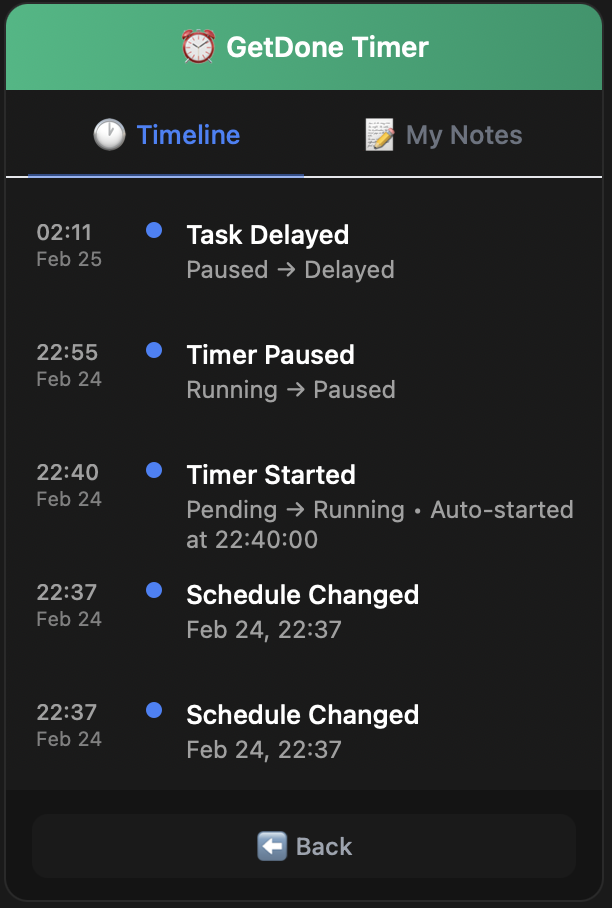This screenshot has height=908, width=612.
Task: Select the blue dot next to Timer Started
Action: click(154, 470)
